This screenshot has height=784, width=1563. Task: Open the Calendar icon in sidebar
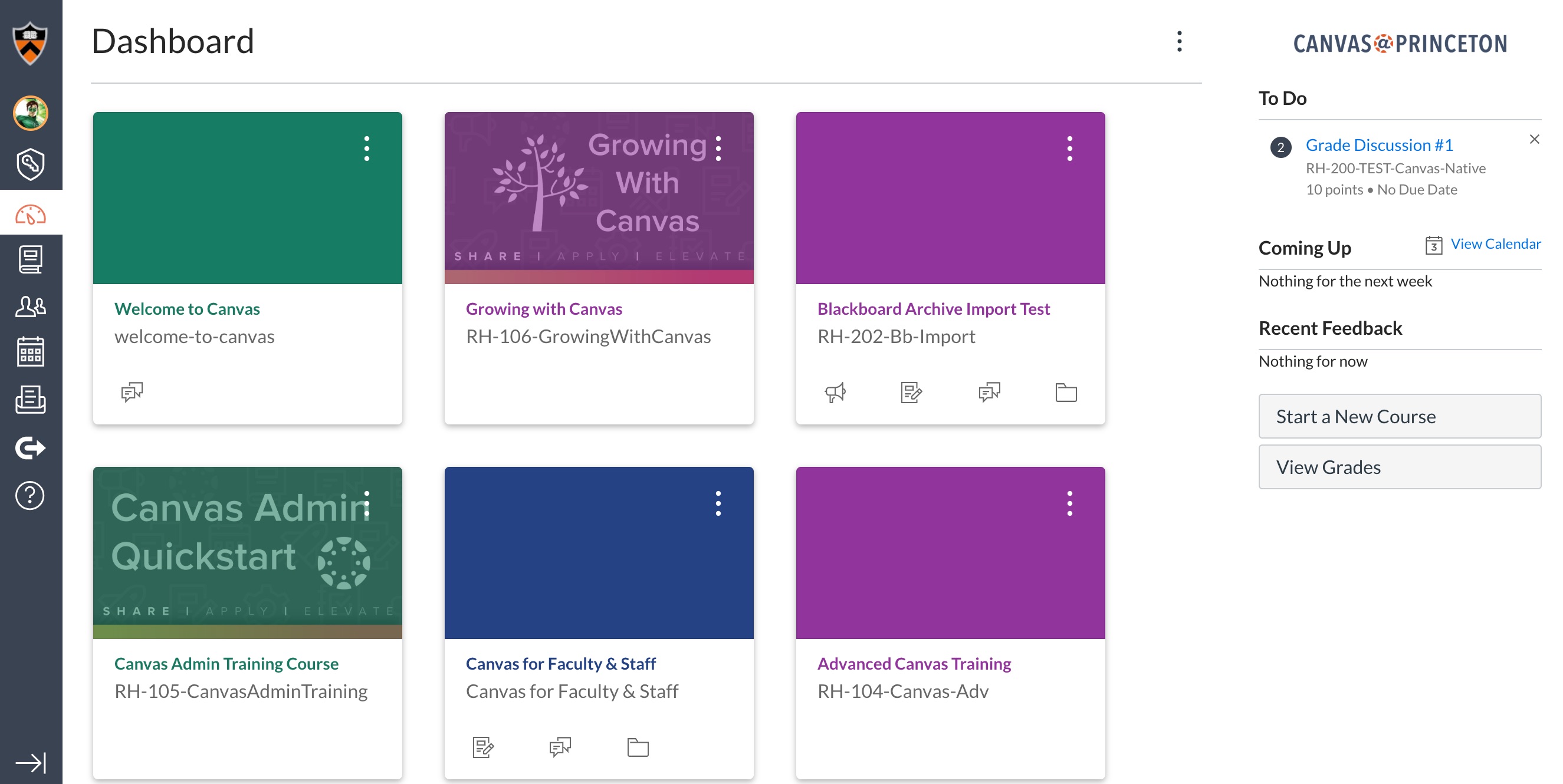click(x=30, y=352)
